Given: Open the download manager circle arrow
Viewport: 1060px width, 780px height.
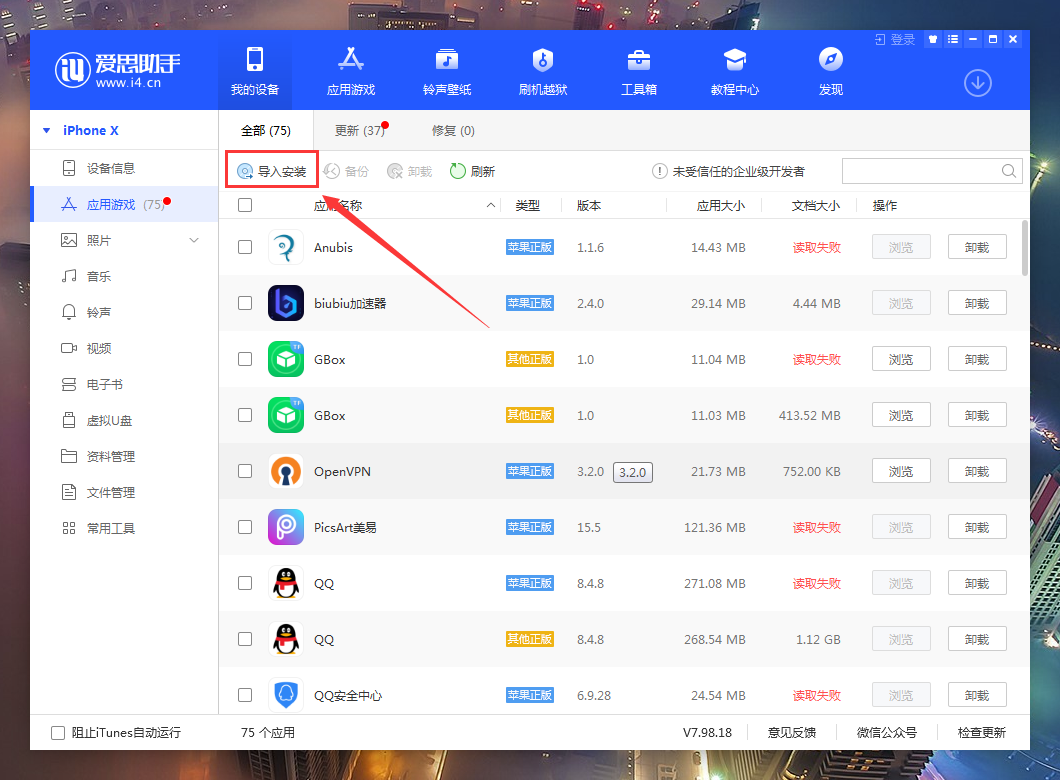Looking at the screenshot, I should 978,83.
